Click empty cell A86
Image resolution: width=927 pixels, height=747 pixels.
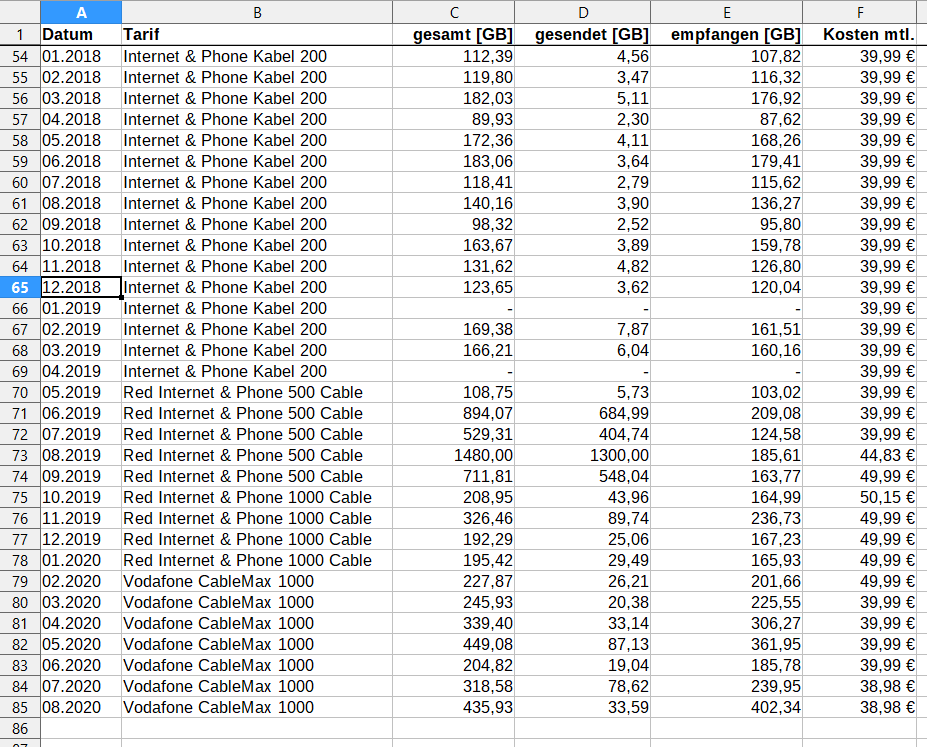pyautogui.click(x=81, y=728)
